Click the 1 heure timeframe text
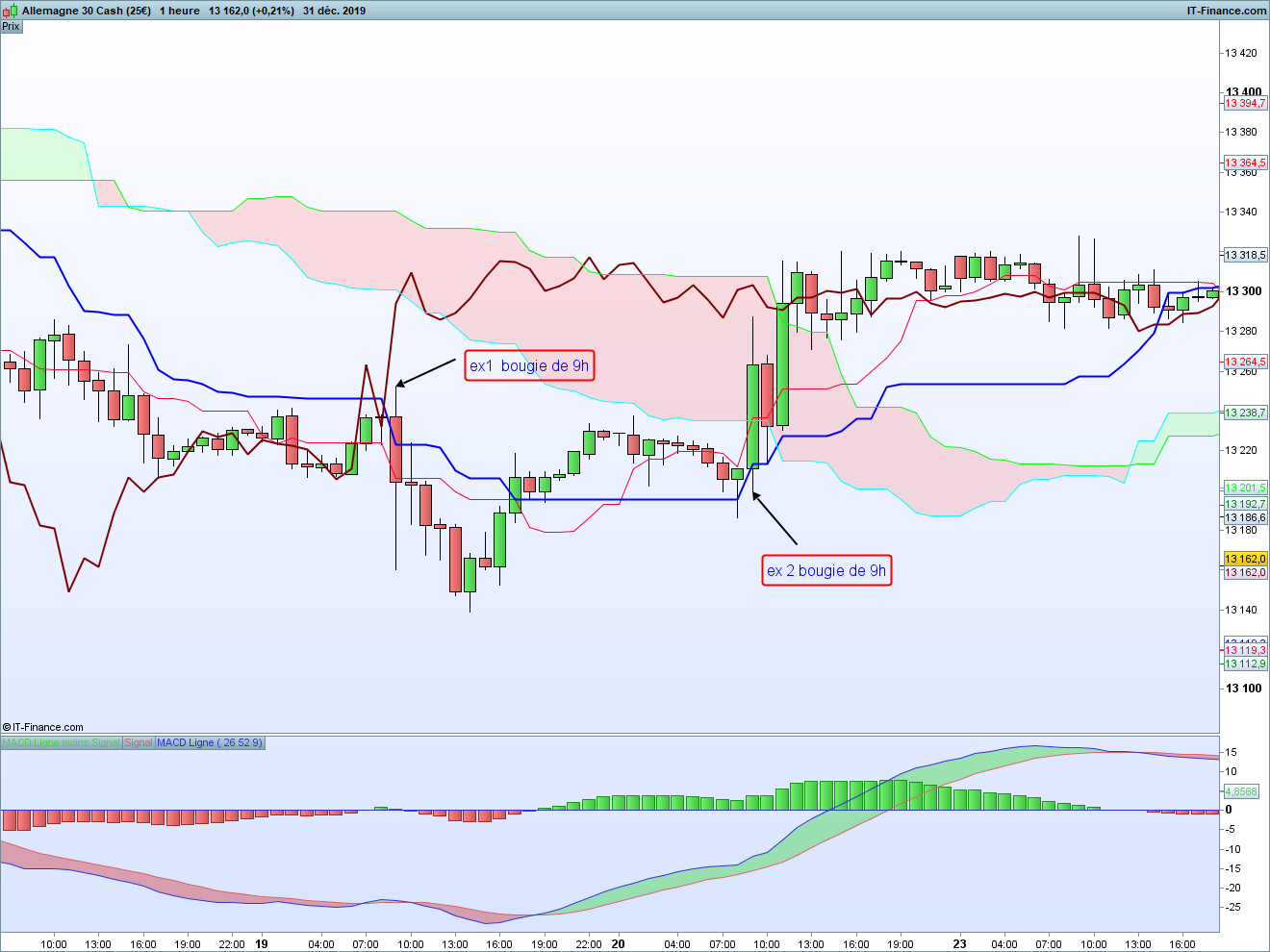The width and height of the screenshot is (1270, 952). 180,11
